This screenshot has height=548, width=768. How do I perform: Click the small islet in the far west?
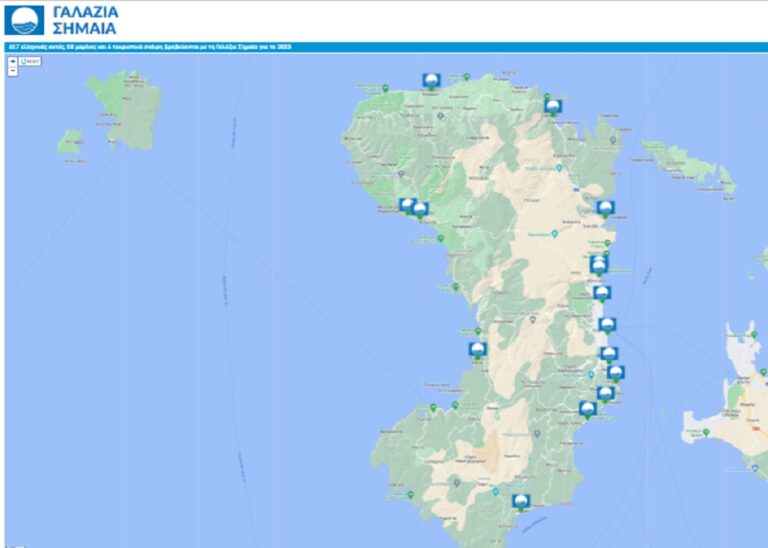coord(70,140)
